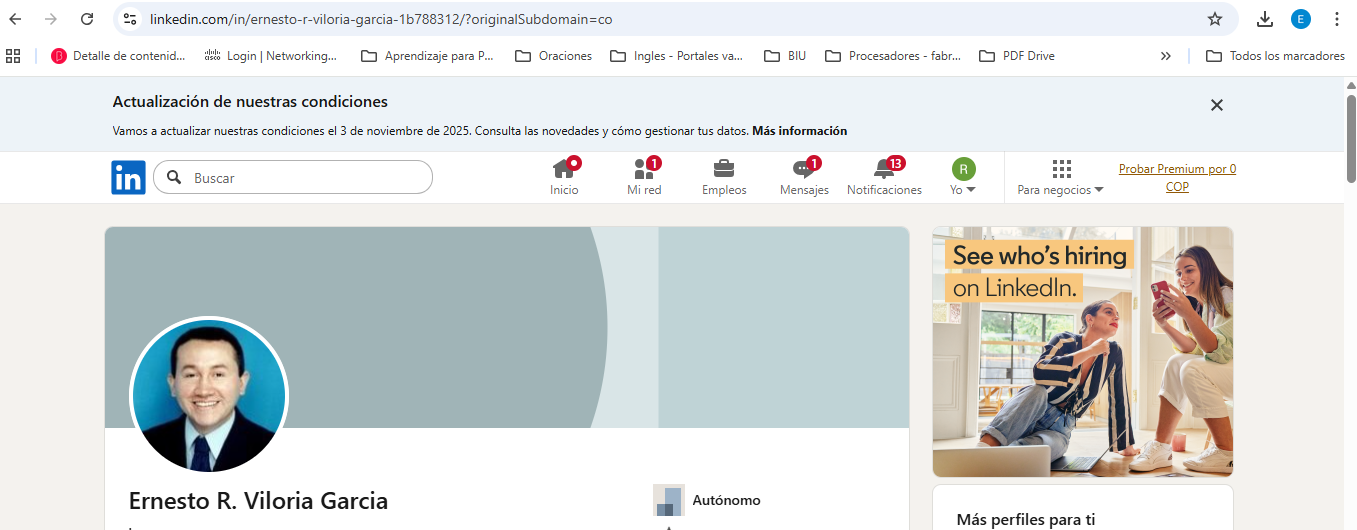Open the Chrome three-dot menu
The height and width of the screenshot is (530, 1357).
pyautogui.click(x=1337, y=19)
